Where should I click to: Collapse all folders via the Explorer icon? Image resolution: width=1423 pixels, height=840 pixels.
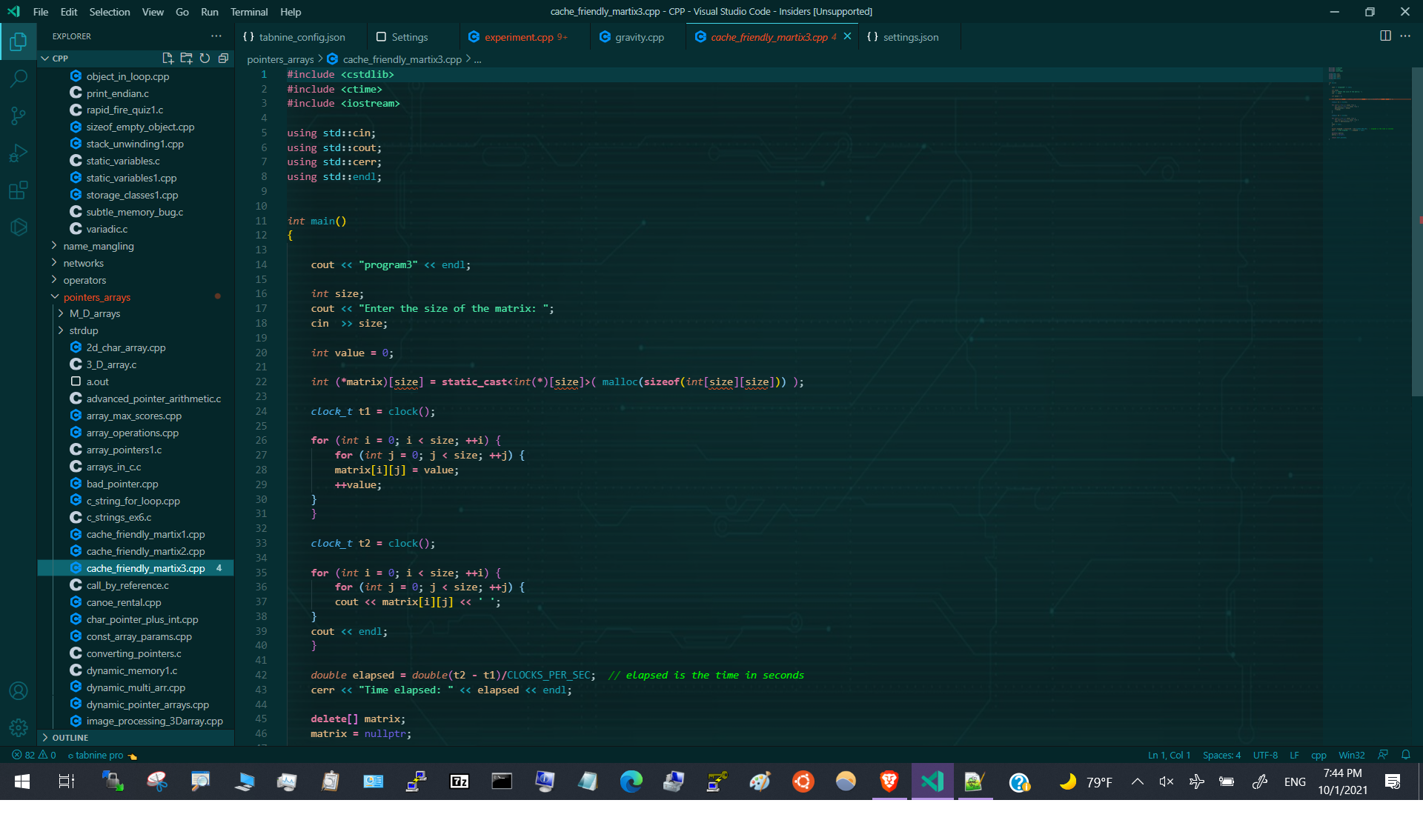click(x=224, y=58)
